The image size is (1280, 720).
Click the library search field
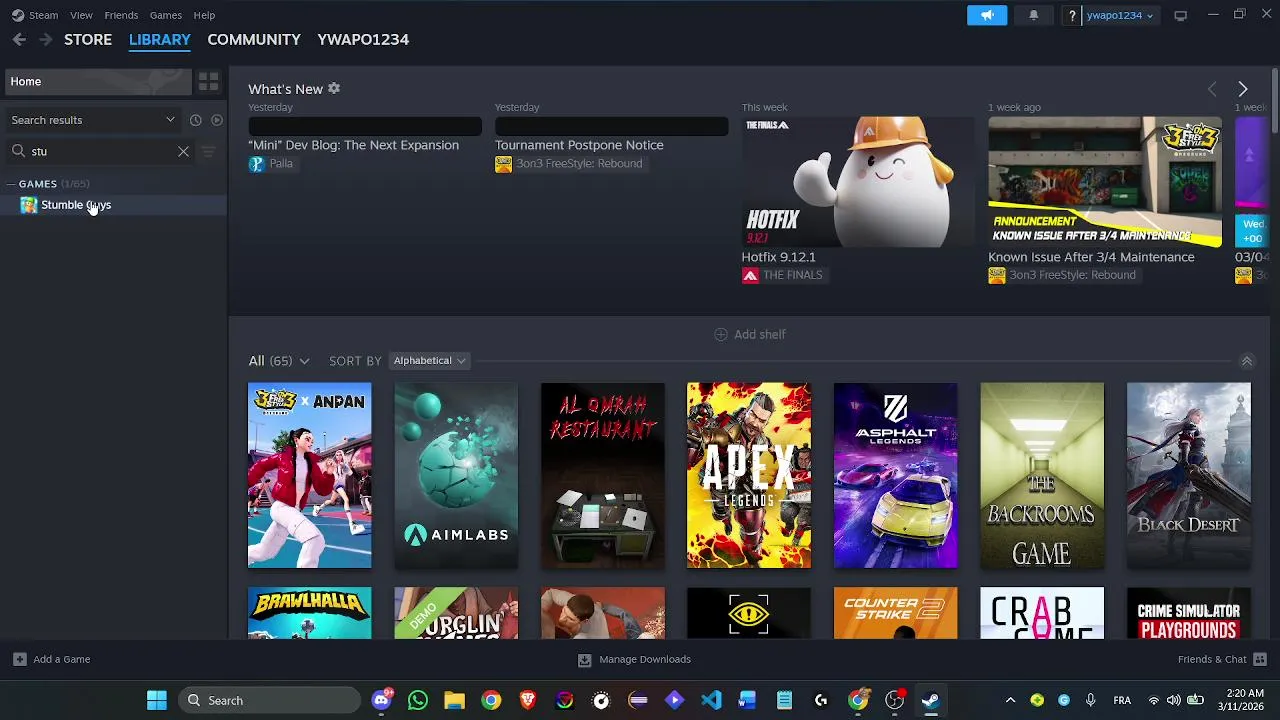(100, 151)
